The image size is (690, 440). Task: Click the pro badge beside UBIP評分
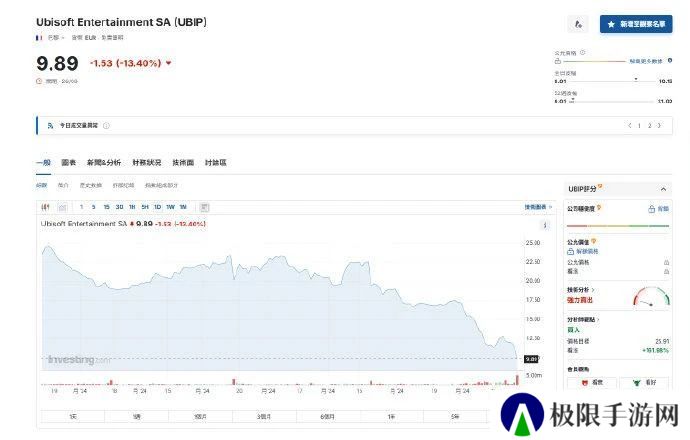(600, 187)
